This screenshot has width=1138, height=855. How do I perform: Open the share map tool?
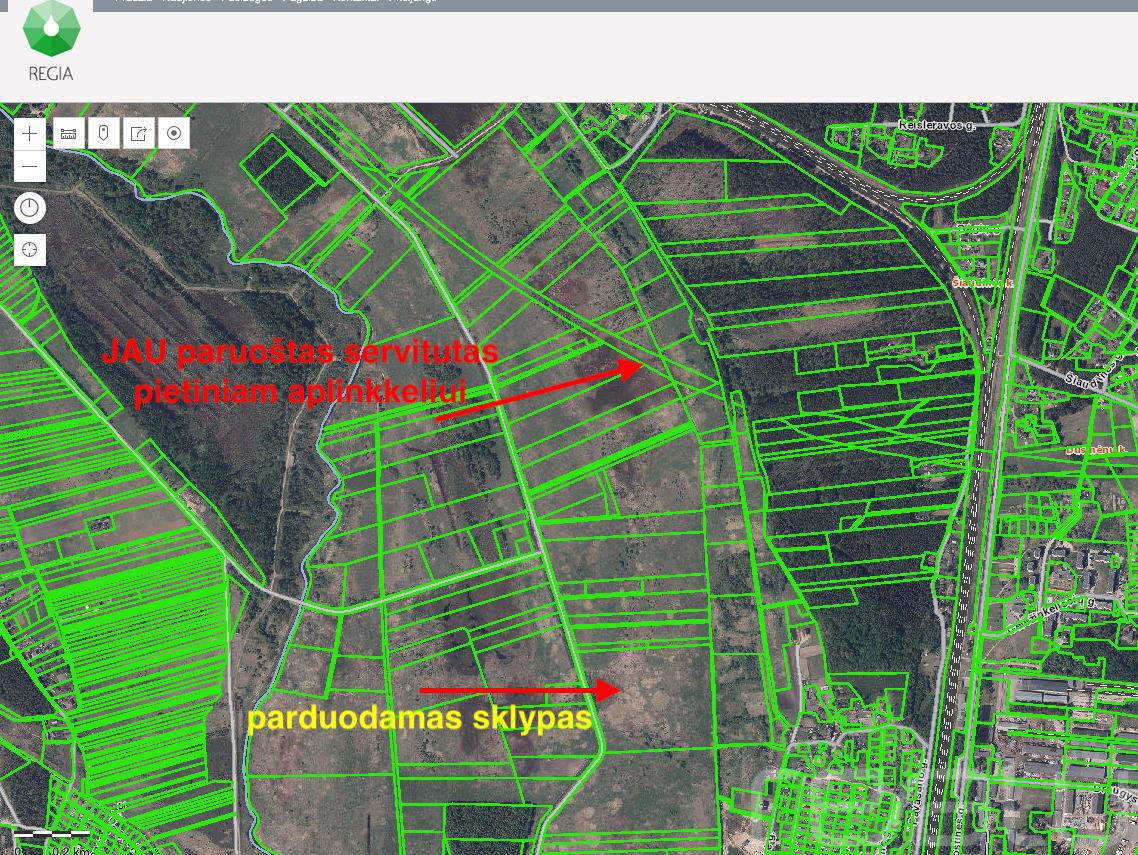pyautogui.click(x=138, y=134)
